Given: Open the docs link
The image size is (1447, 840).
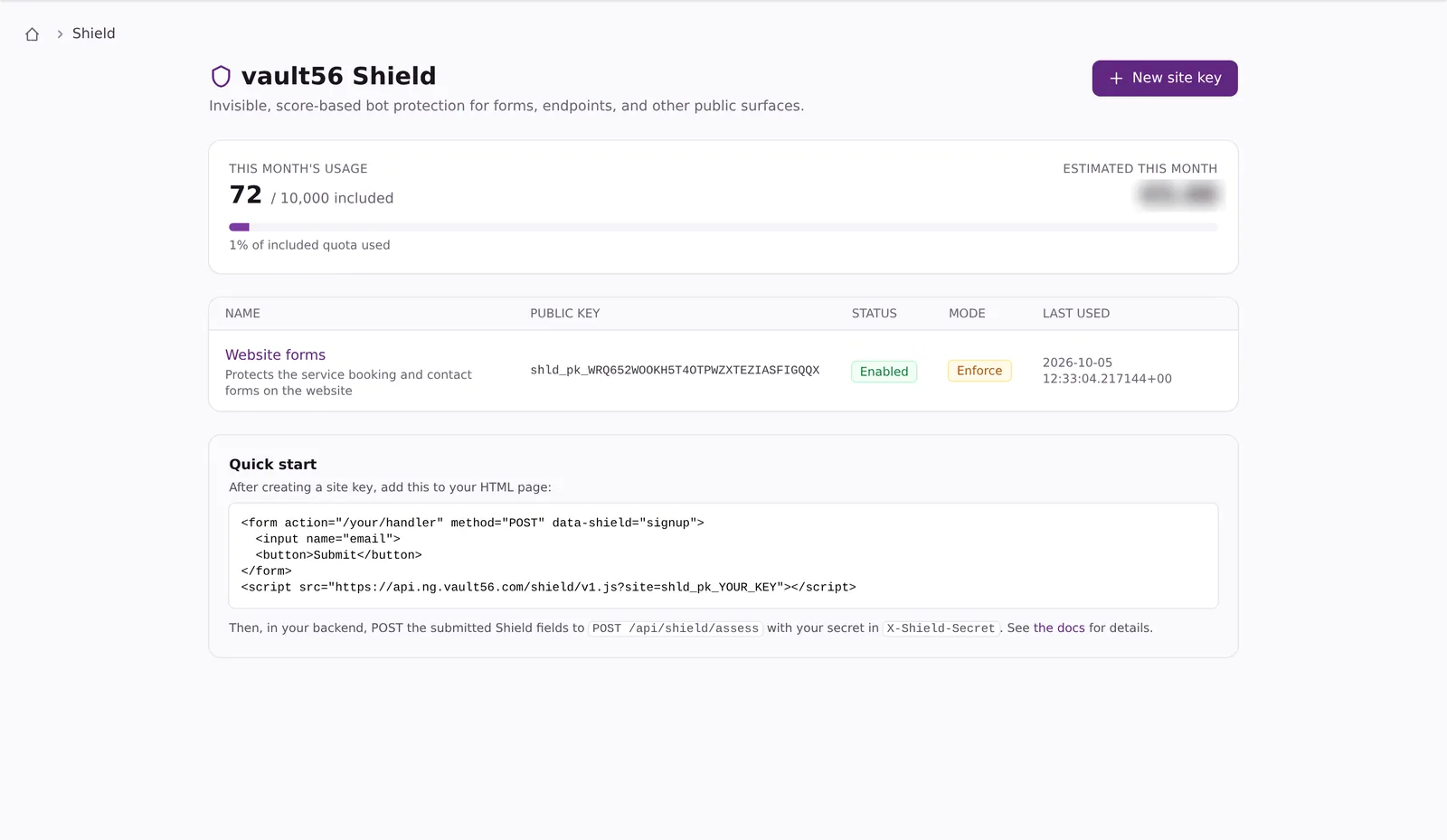Looking at the screenshot, I should tap(1059, 628).
